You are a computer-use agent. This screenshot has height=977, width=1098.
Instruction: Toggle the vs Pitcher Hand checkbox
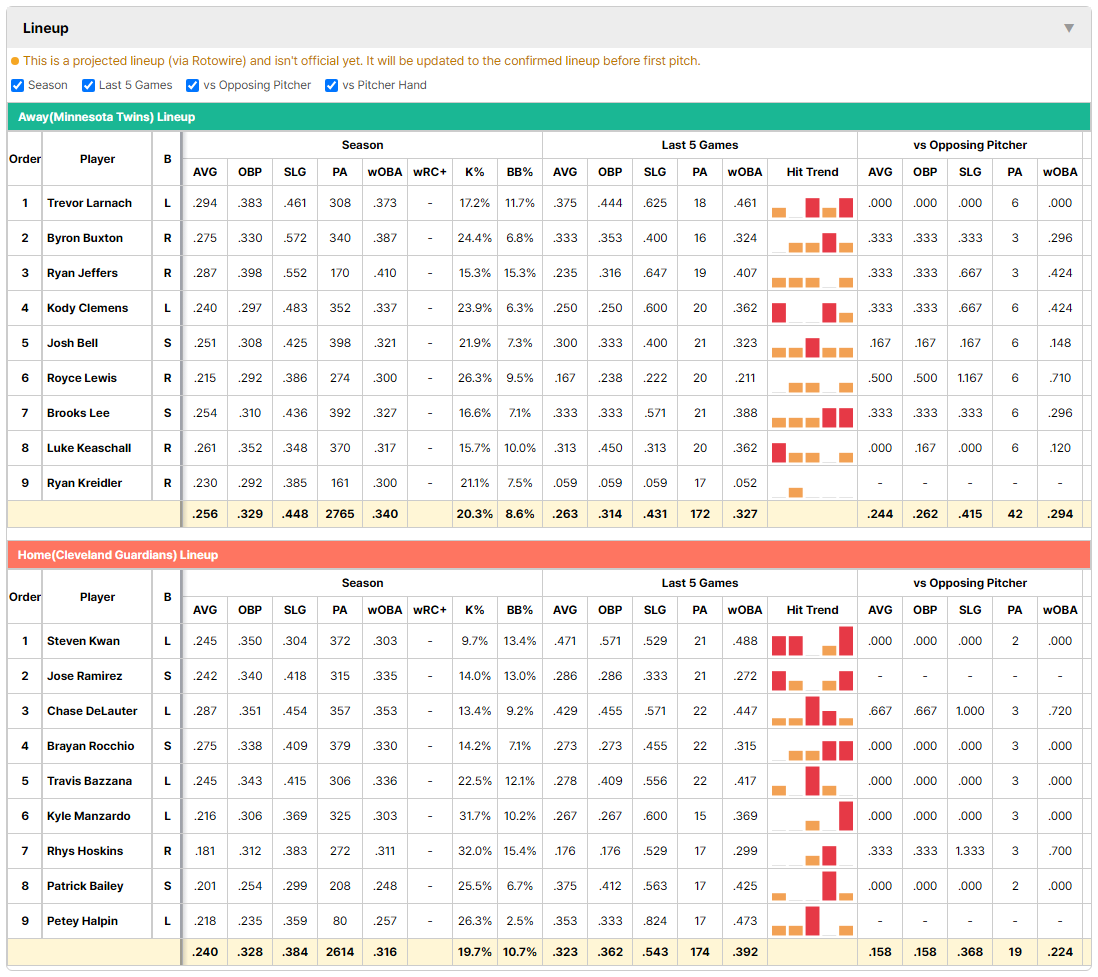click(331, 85)
